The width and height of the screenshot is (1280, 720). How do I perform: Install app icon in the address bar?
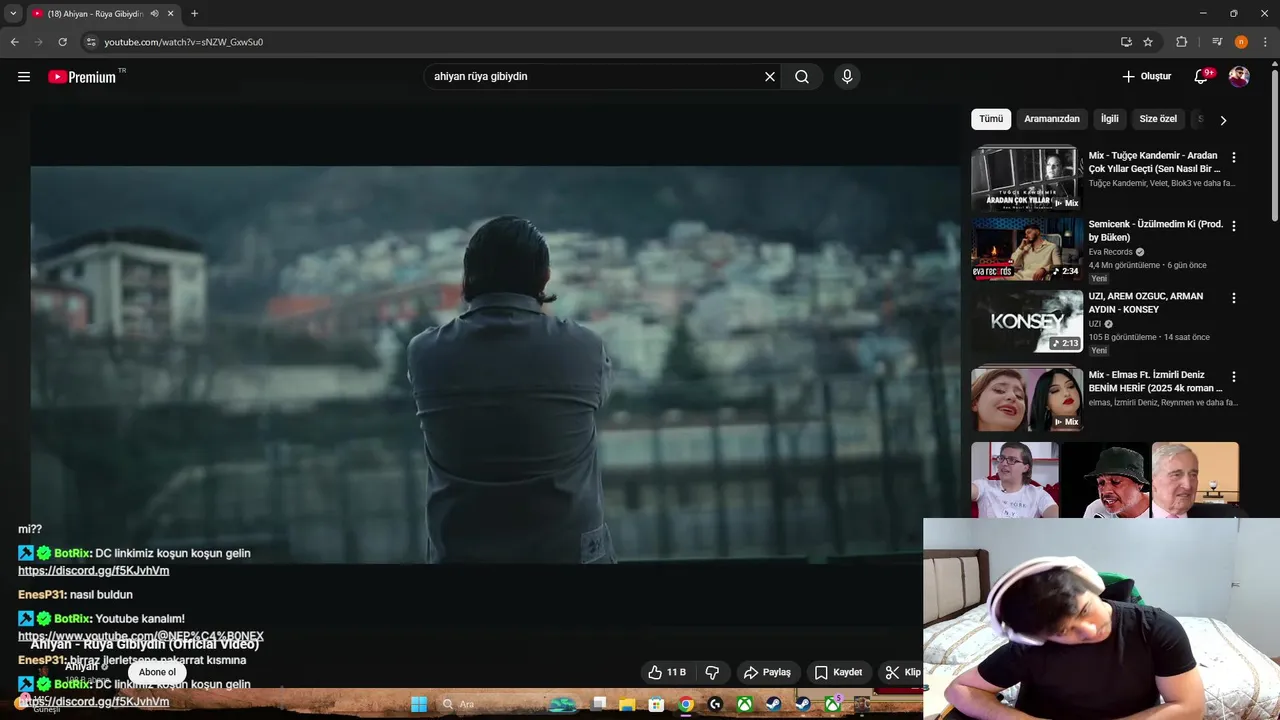pyautogui.click(x=1126, y=42)
